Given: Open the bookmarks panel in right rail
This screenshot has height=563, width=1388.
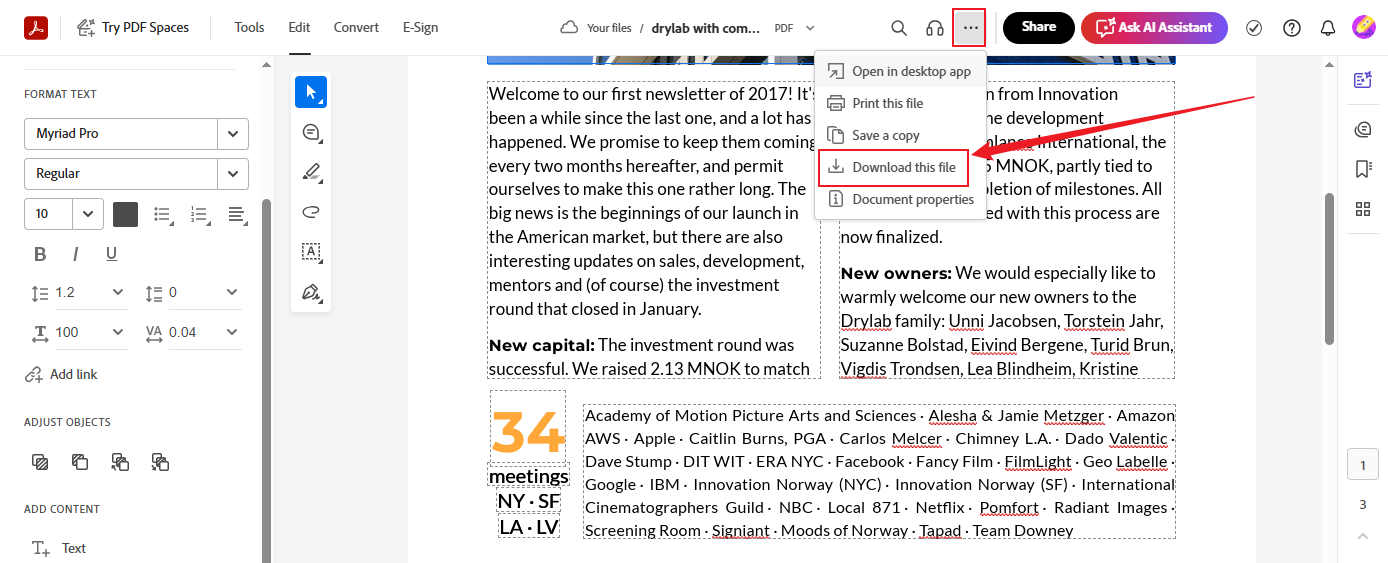Looking at the screenshot, I should [x=1362, y=169].
